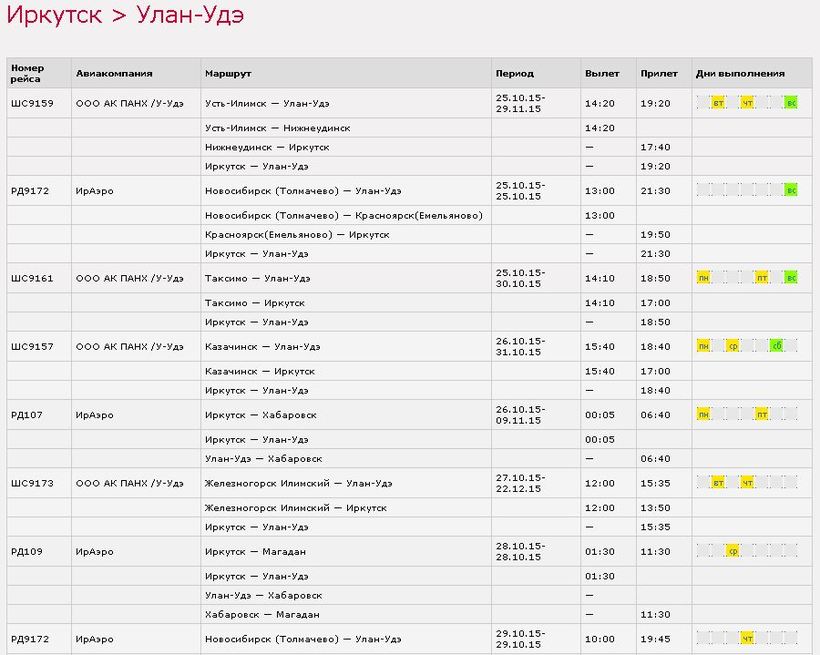
Task: Click arrival time 19:45
Action: pyautogui.click(x=655, y=639)
